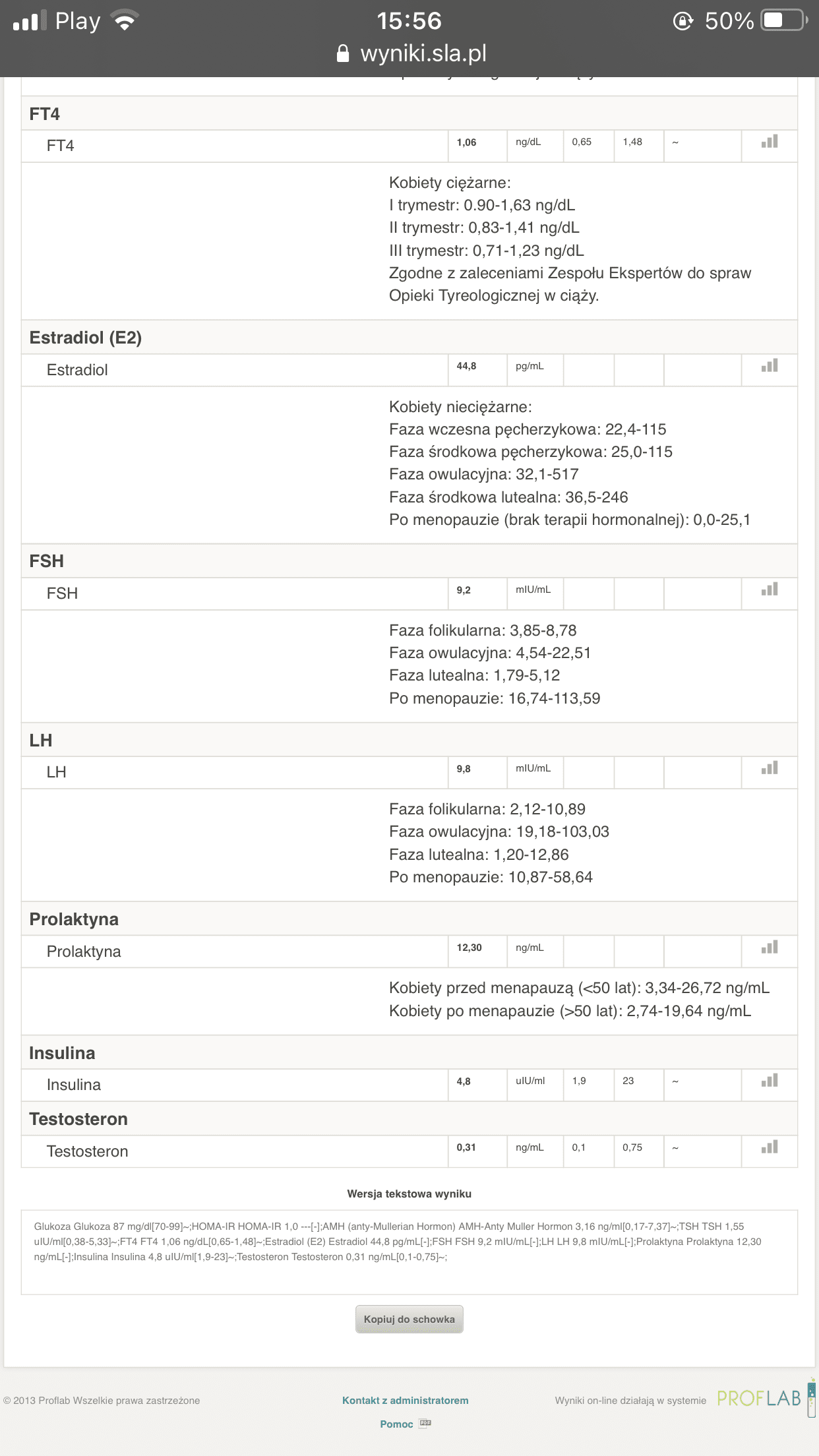Tap the battery icon in status bar
819x1456 pixels.
(783, 20)
